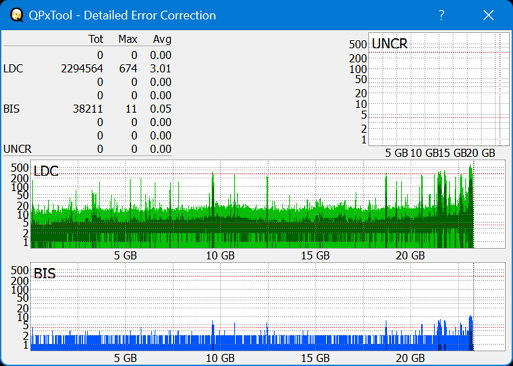
Task: Click the LDC title inside the graph
Action: point(46,171)
